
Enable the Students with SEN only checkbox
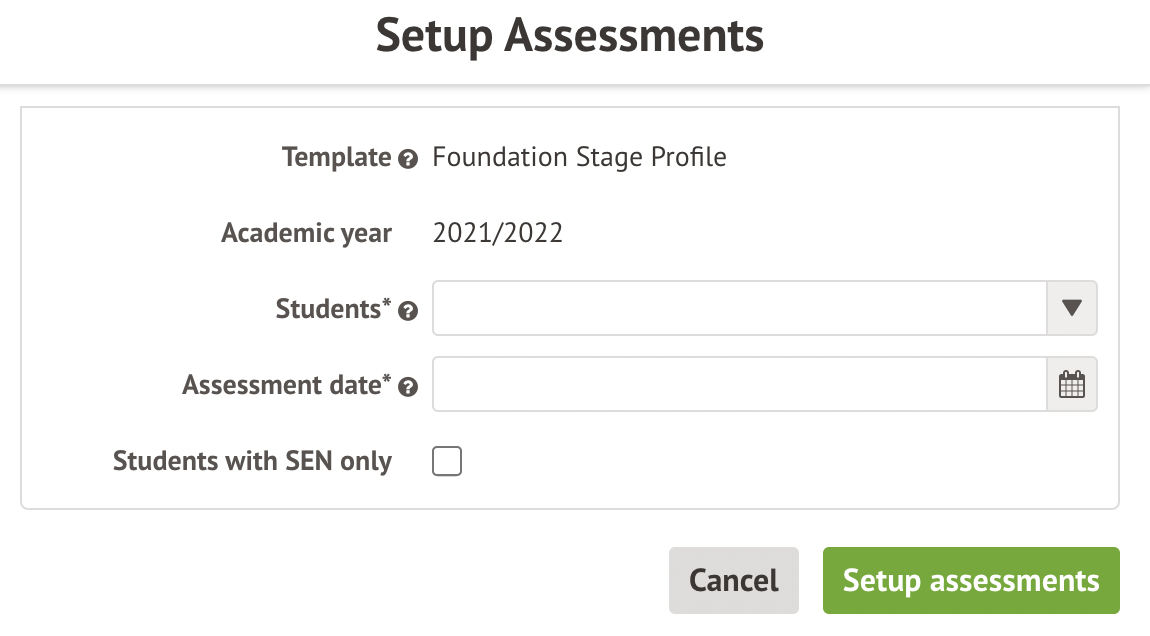[x=447, y=461]
